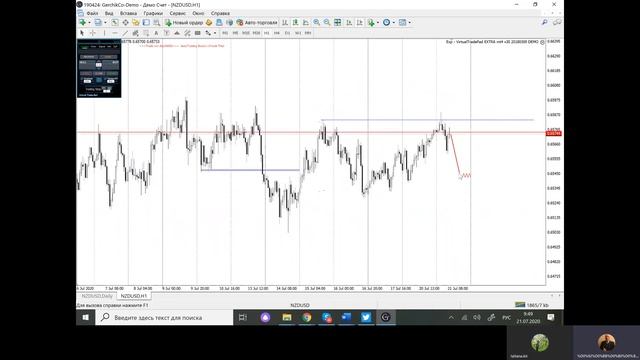The height and width of the screenshot is (360, 640).
Task: Open the Periods clock dropdown
Action: (x=394, y=22)
